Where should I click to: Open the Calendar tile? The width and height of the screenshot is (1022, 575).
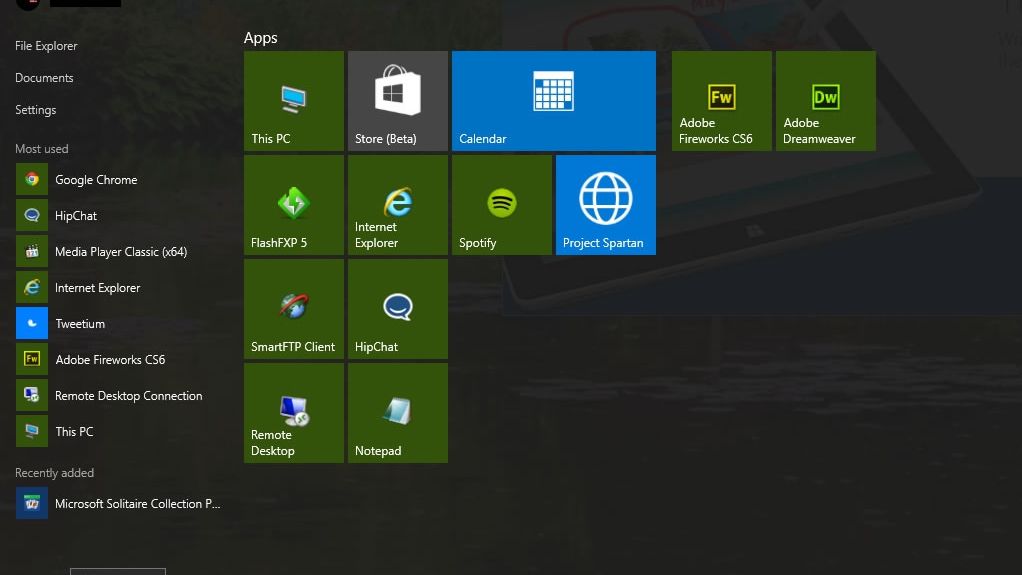pos(554,101)
